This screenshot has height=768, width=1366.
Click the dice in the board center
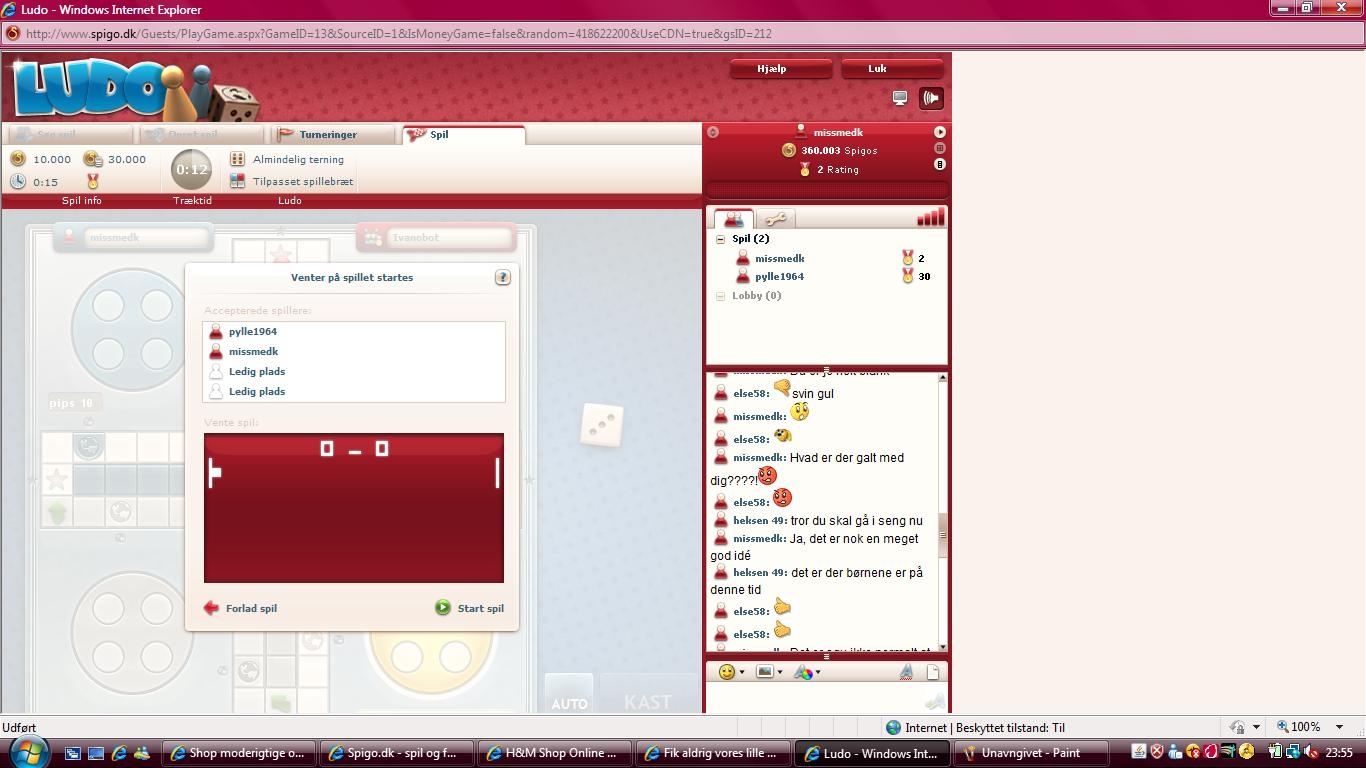[602, 426]
